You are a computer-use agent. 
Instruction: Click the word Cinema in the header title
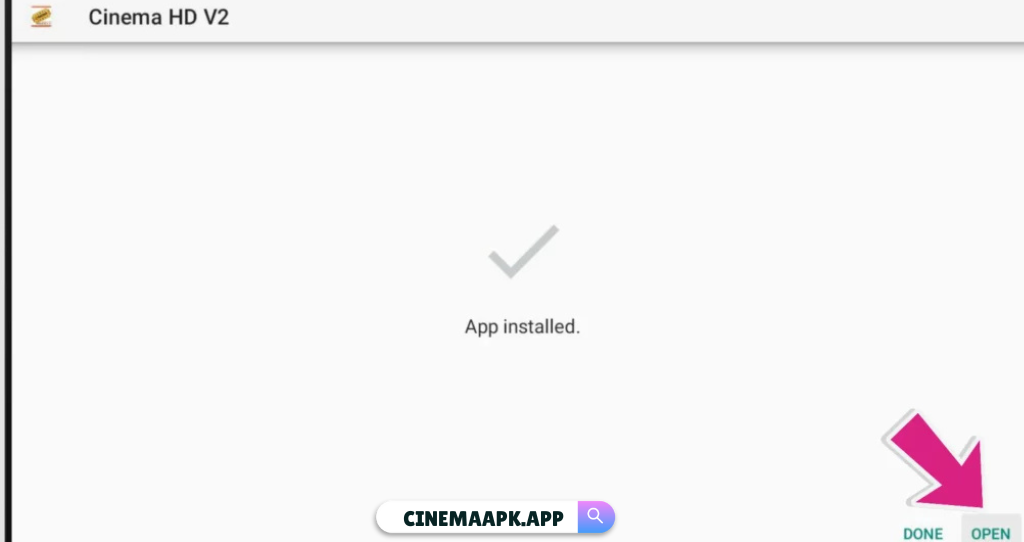(125, 17)
